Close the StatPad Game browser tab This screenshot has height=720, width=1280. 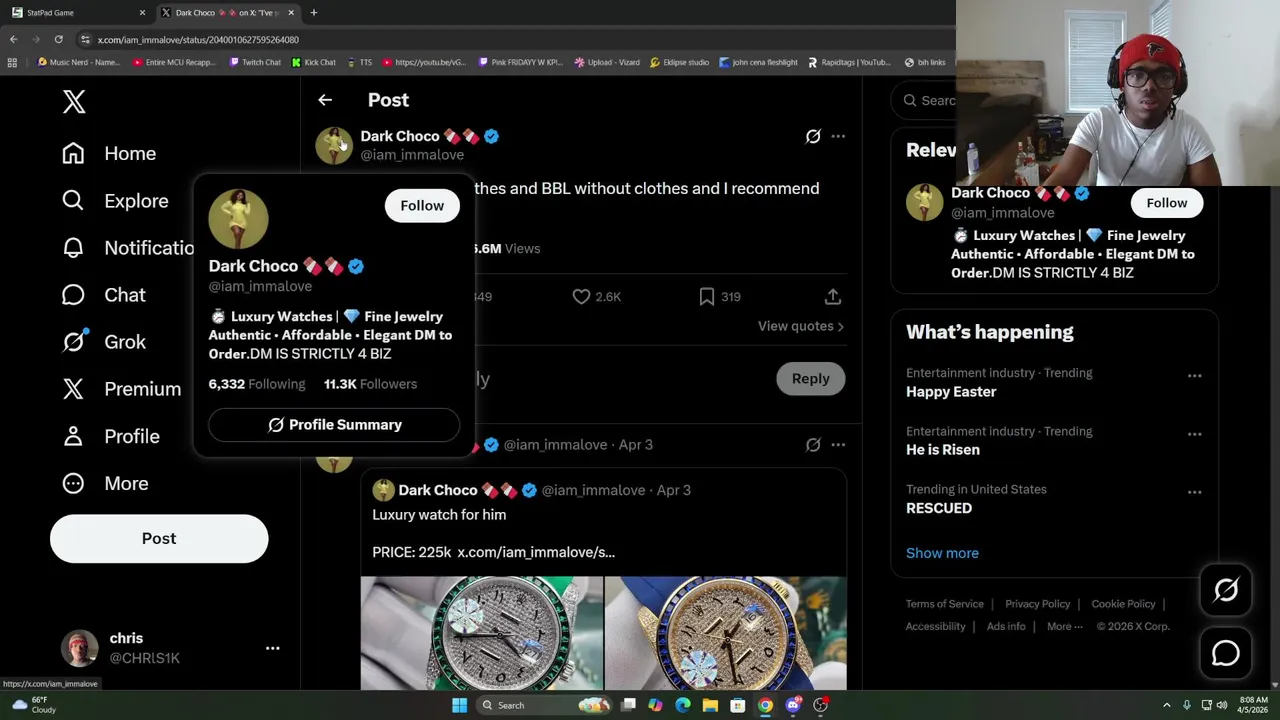pos(142,13)
